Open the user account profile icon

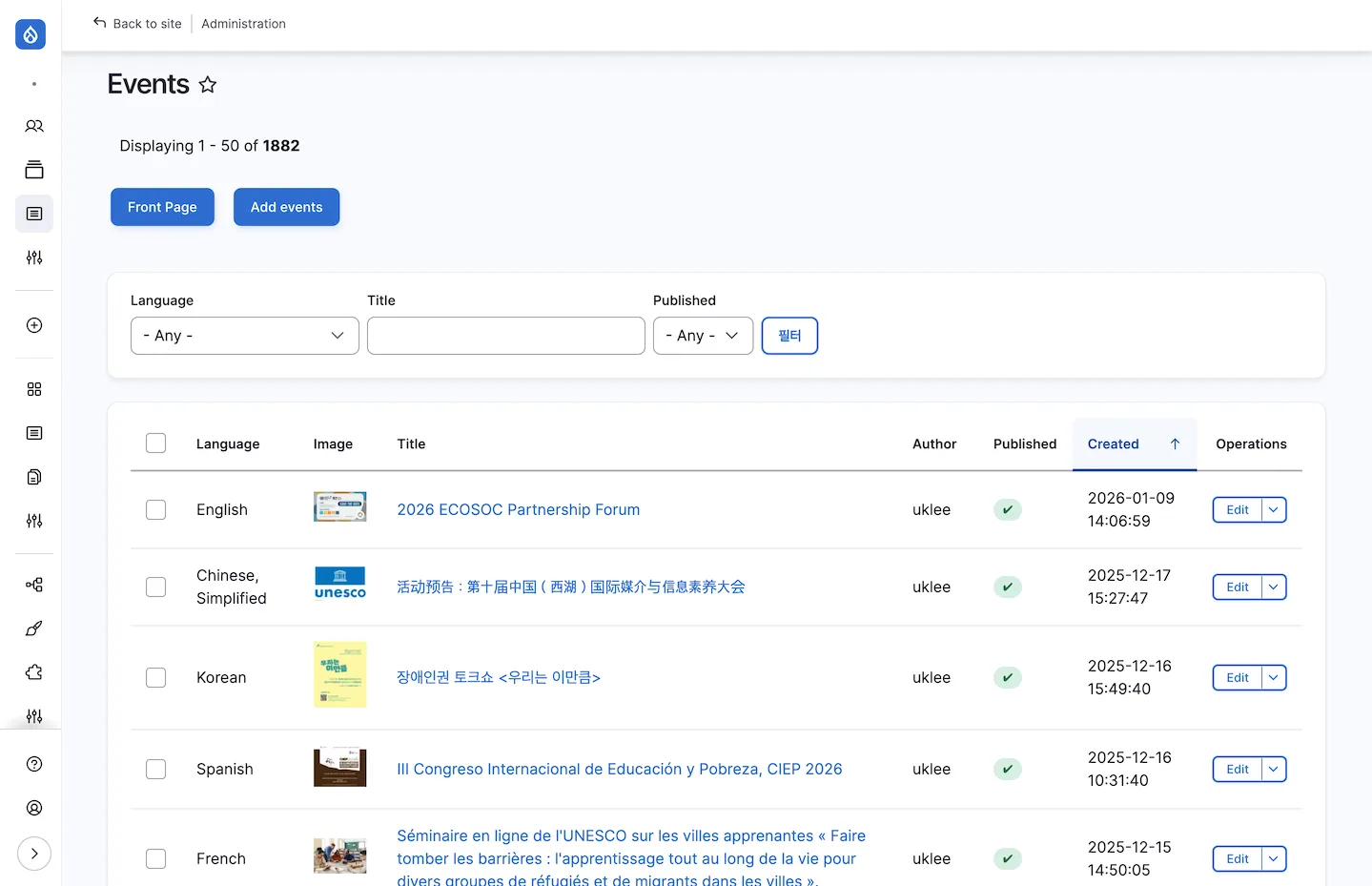tap(34, 808)
